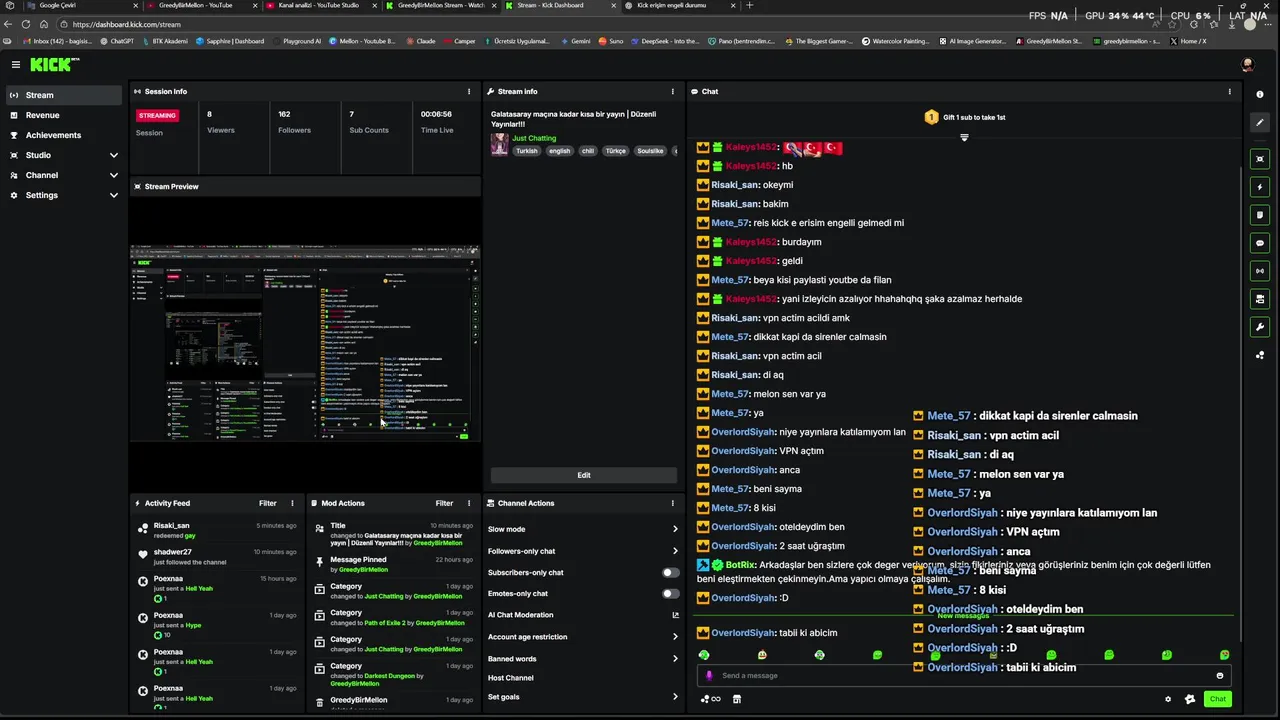The height and width of the screenshot is (720, 1280).
Task: Open the hamburger menu beside the Kick logo
Action: coord(16,64)
